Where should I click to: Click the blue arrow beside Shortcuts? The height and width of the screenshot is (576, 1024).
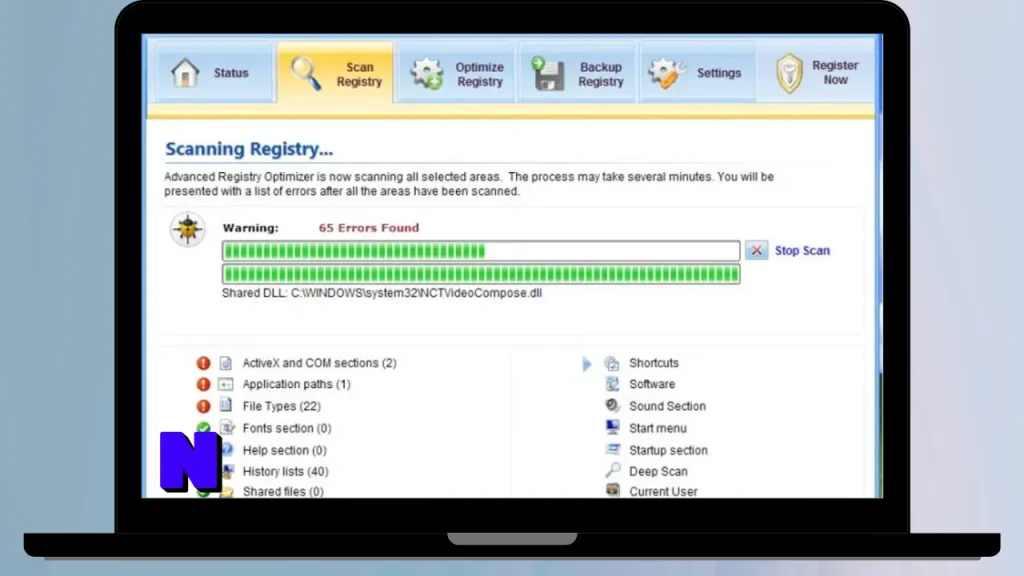pyautogui.click(x=586, y=364)
